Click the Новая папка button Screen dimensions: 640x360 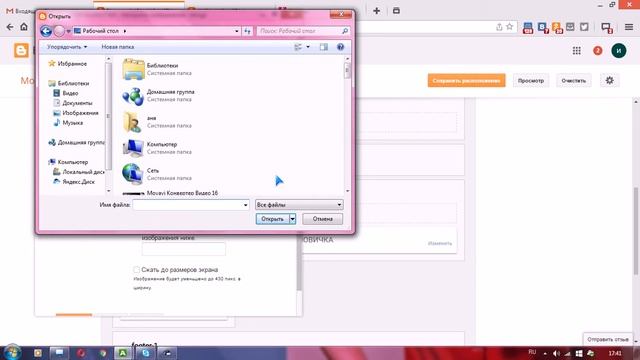tap(118, 47)
